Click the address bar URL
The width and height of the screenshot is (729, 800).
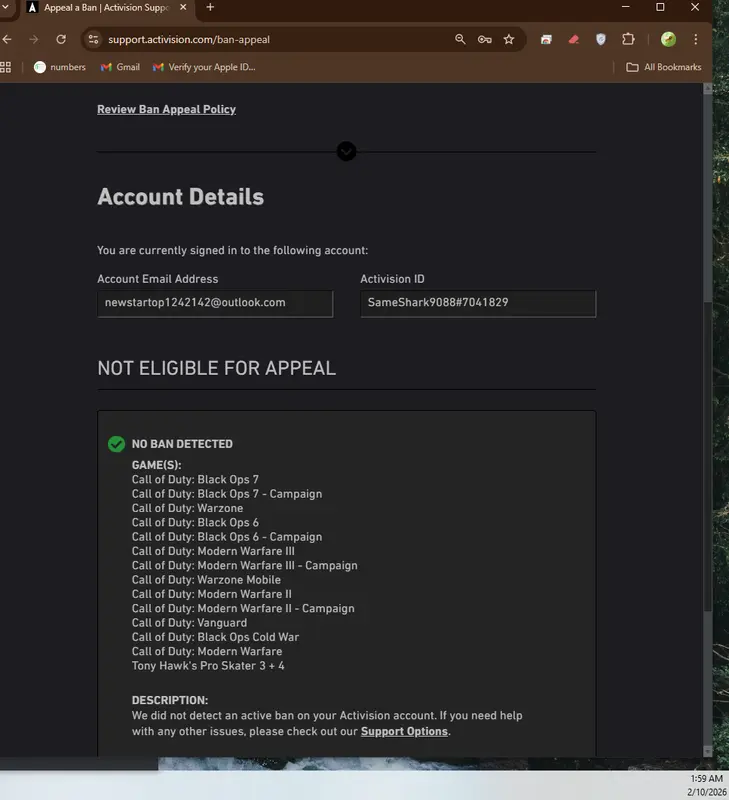pyautogui.click(x=189, y=39)
